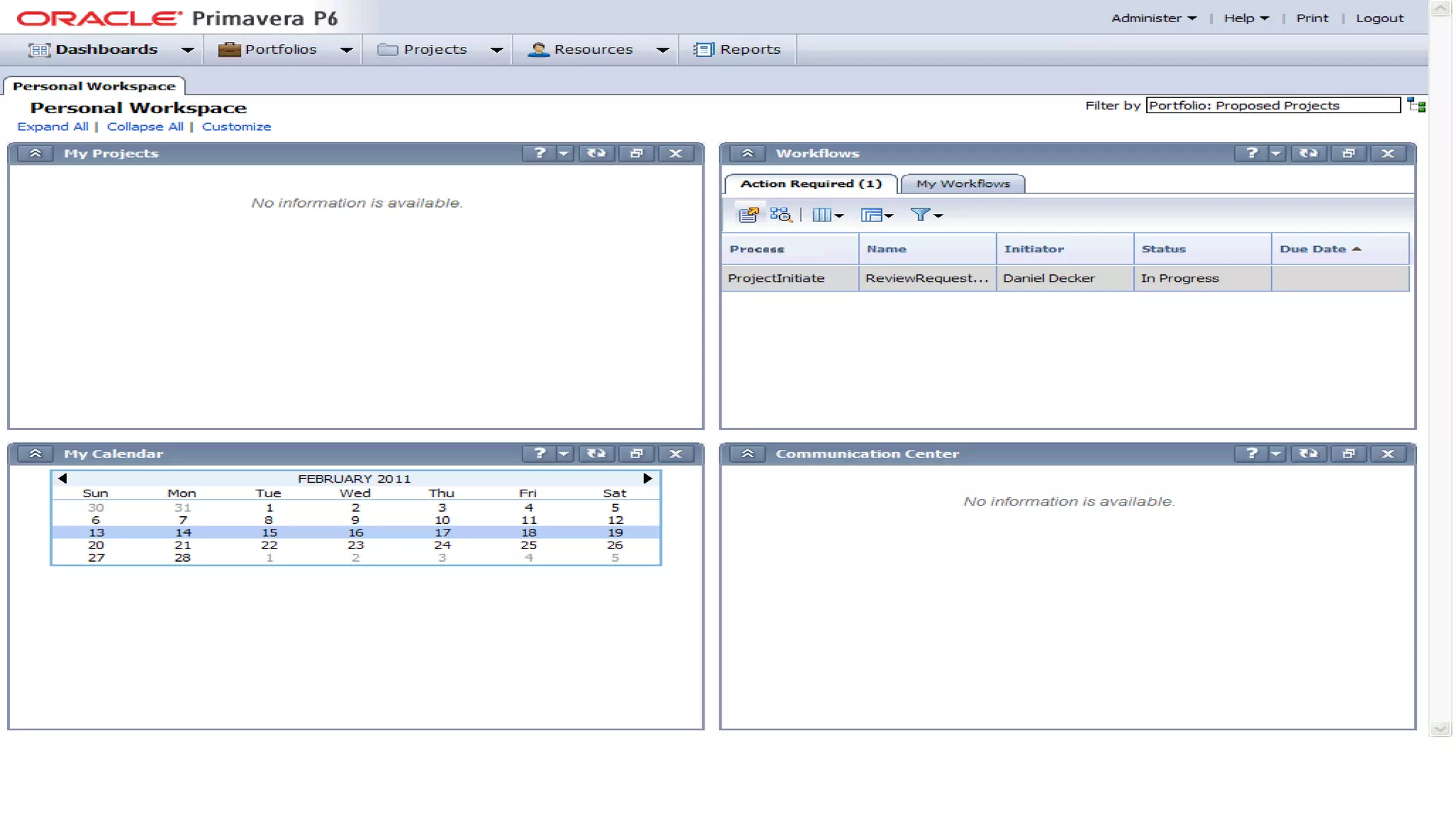Switch to the My Workflows tab
Viewport: 1456px width, 819px height.
point(963,184)
